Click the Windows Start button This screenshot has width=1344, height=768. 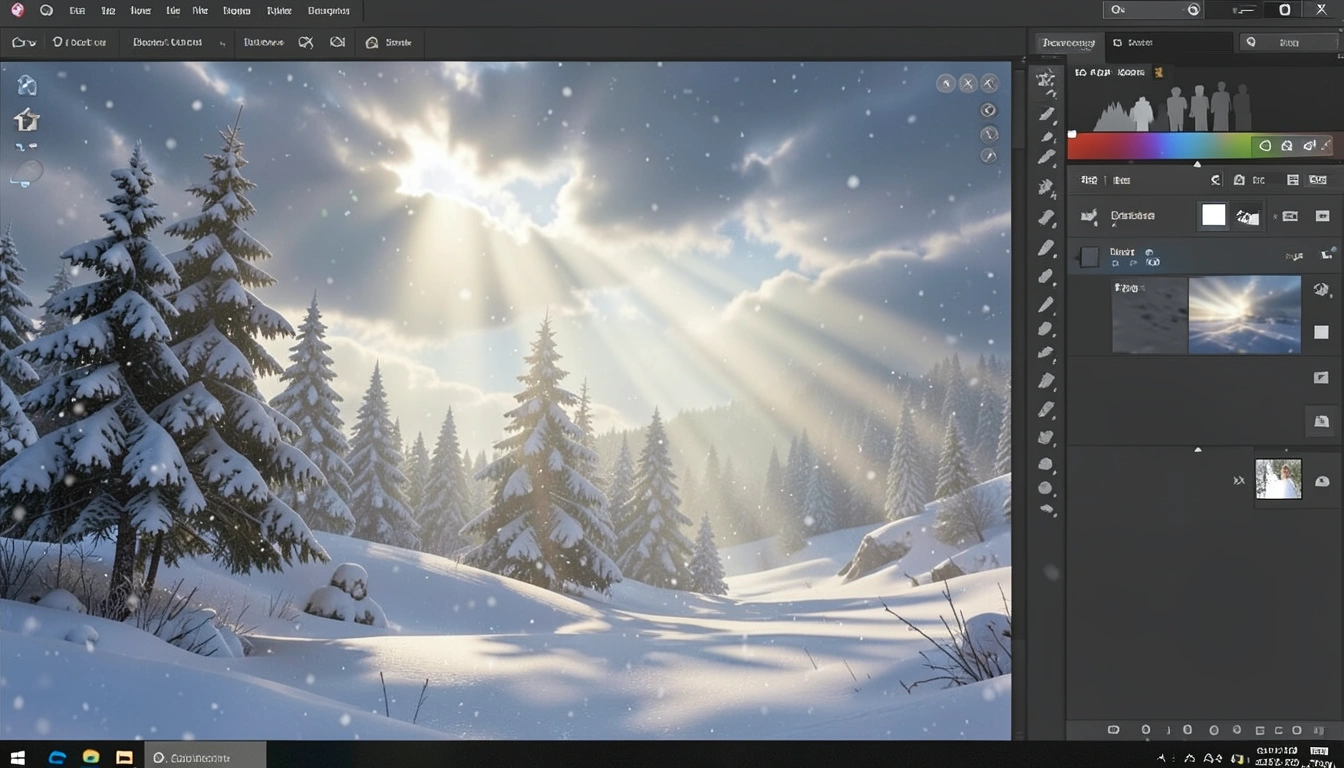point(17,757)
